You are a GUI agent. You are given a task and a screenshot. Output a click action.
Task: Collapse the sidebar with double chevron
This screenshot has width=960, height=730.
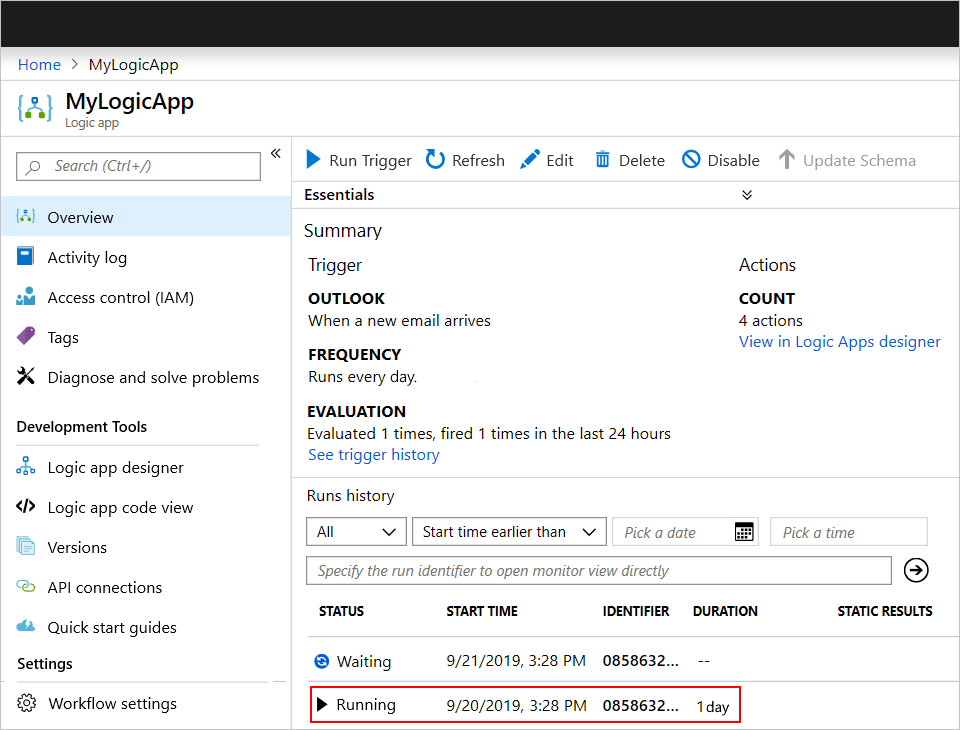(276, 153)
